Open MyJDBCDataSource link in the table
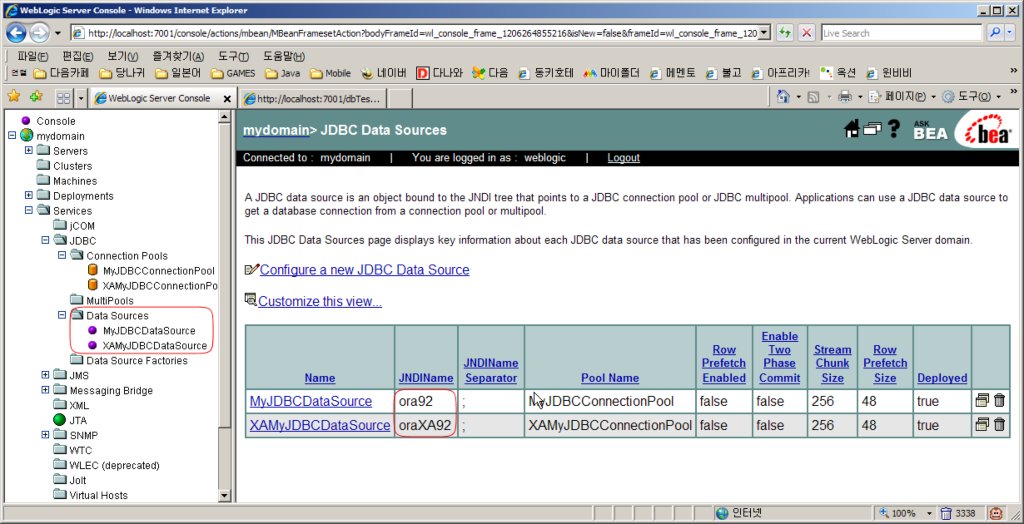 tap(311, 401)
